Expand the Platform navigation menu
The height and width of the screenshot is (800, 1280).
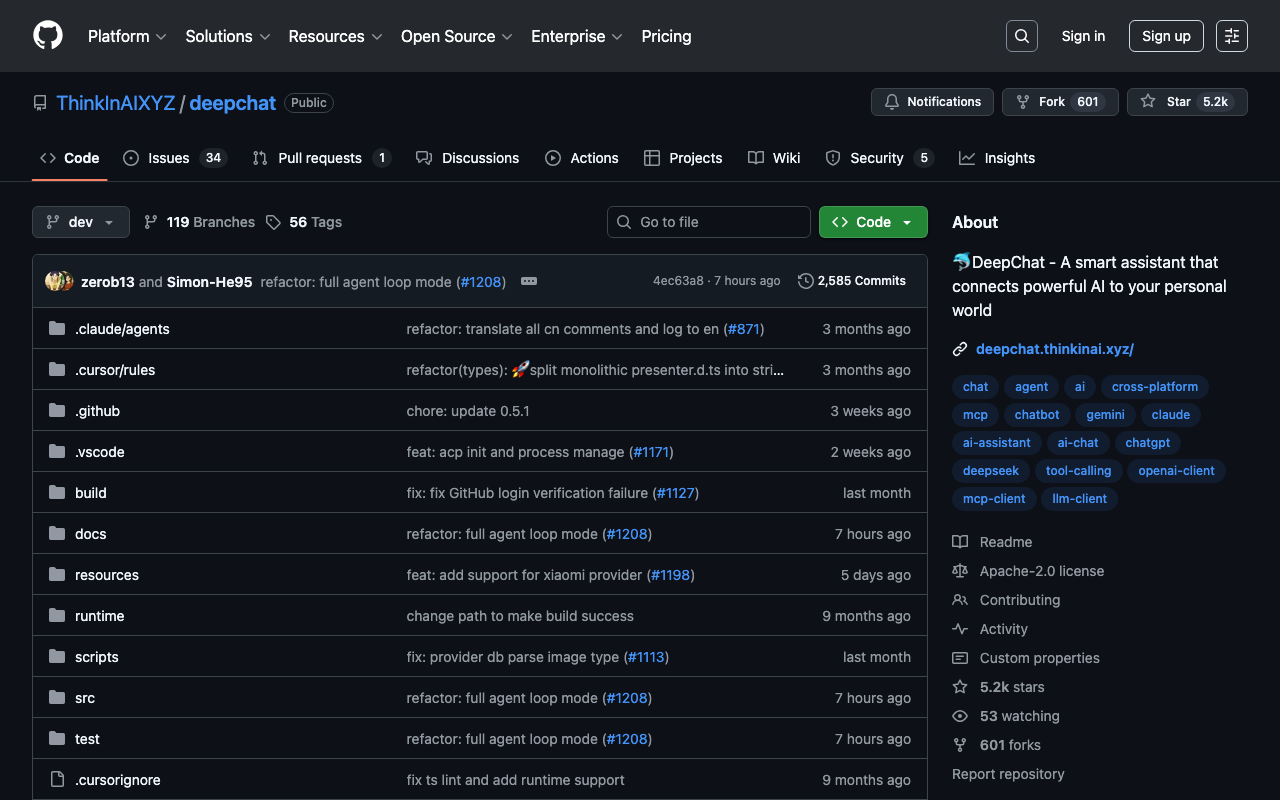[127, 36]
